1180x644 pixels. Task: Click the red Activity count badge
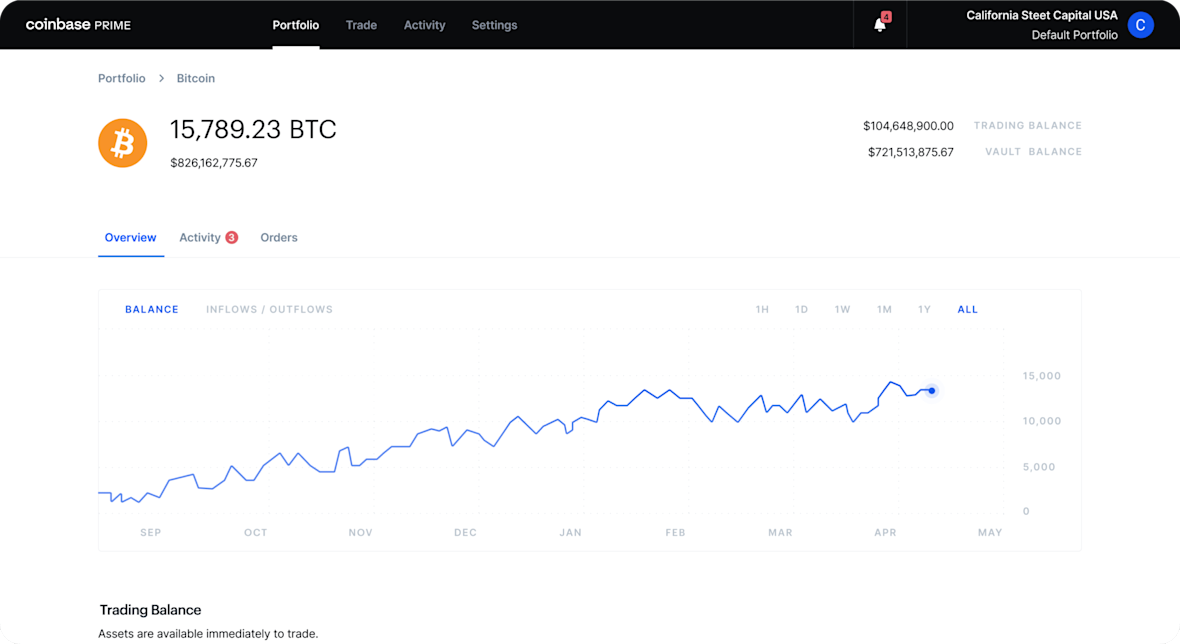point(232,238)
